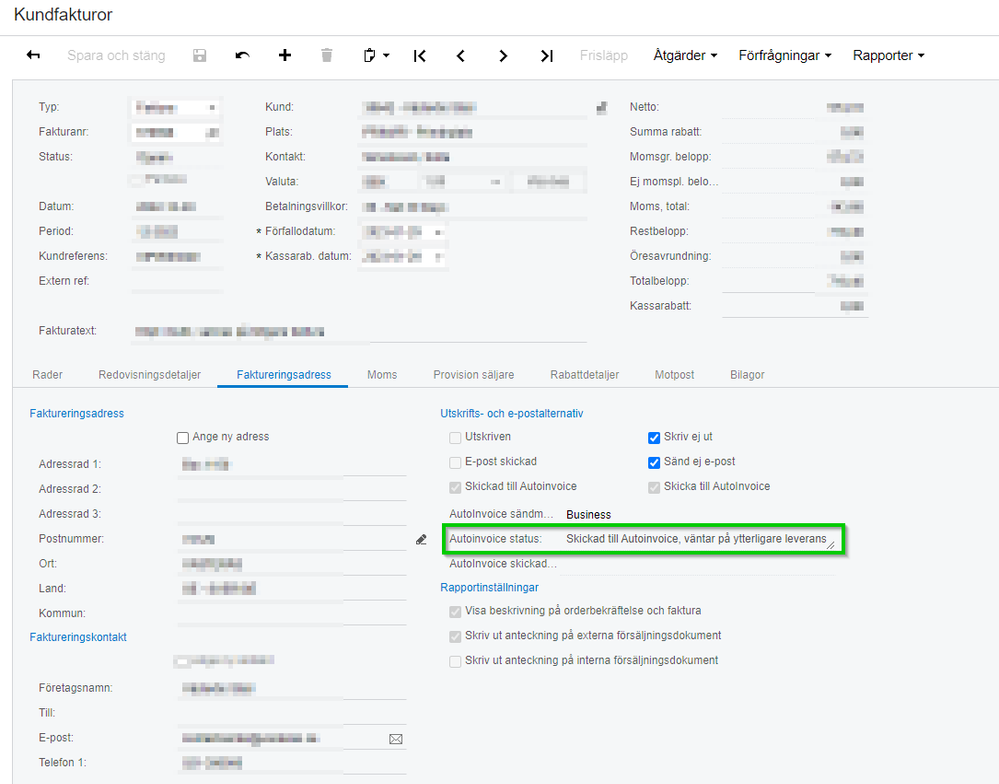Toggle the E-post skickad checkbox
Image resolution: width=999 pixels, height=784 pixels.
[x=455, y=462]
